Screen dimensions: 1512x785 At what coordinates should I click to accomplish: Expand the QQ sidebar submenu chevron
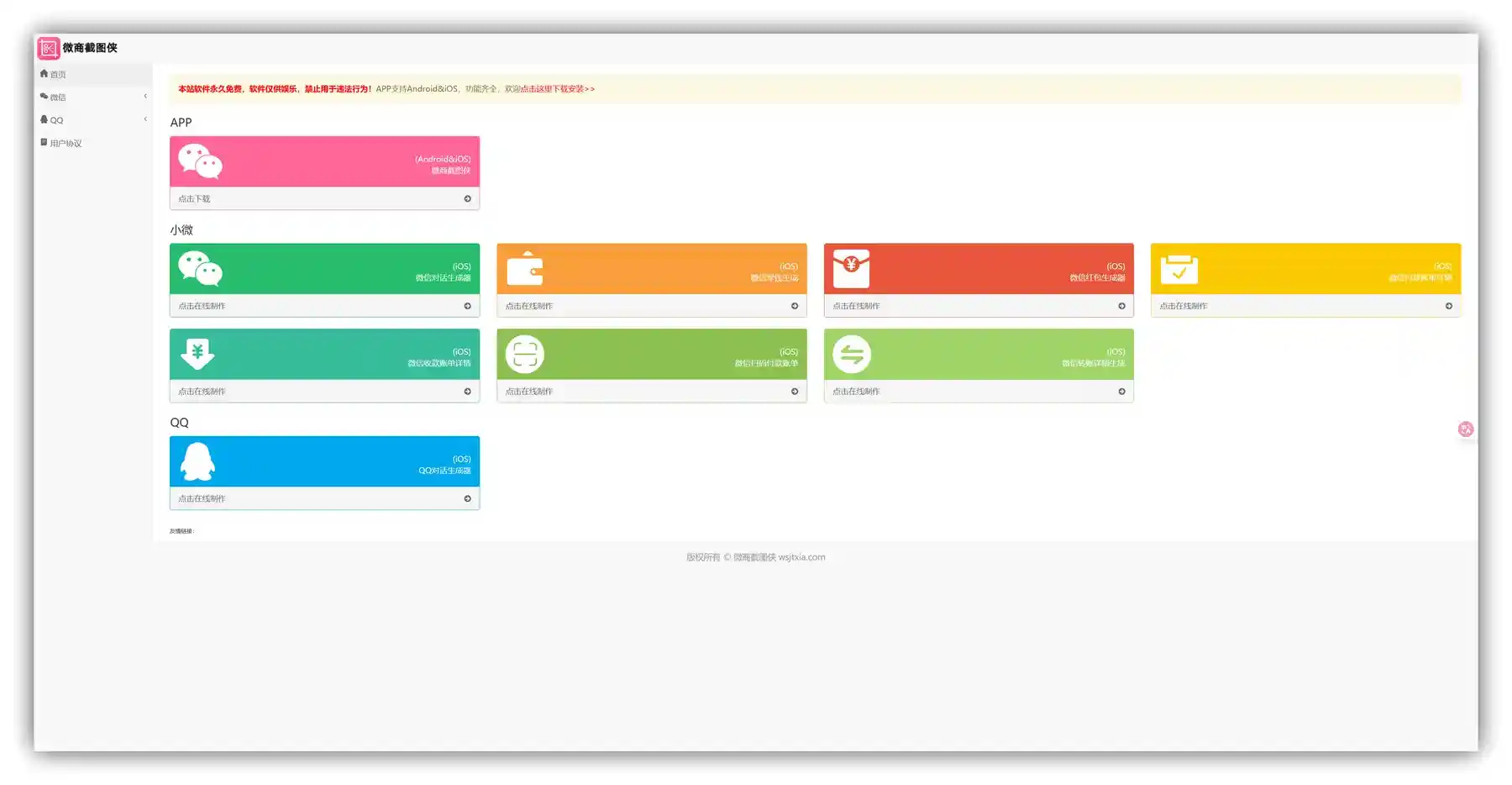click(x=145, y=119)
